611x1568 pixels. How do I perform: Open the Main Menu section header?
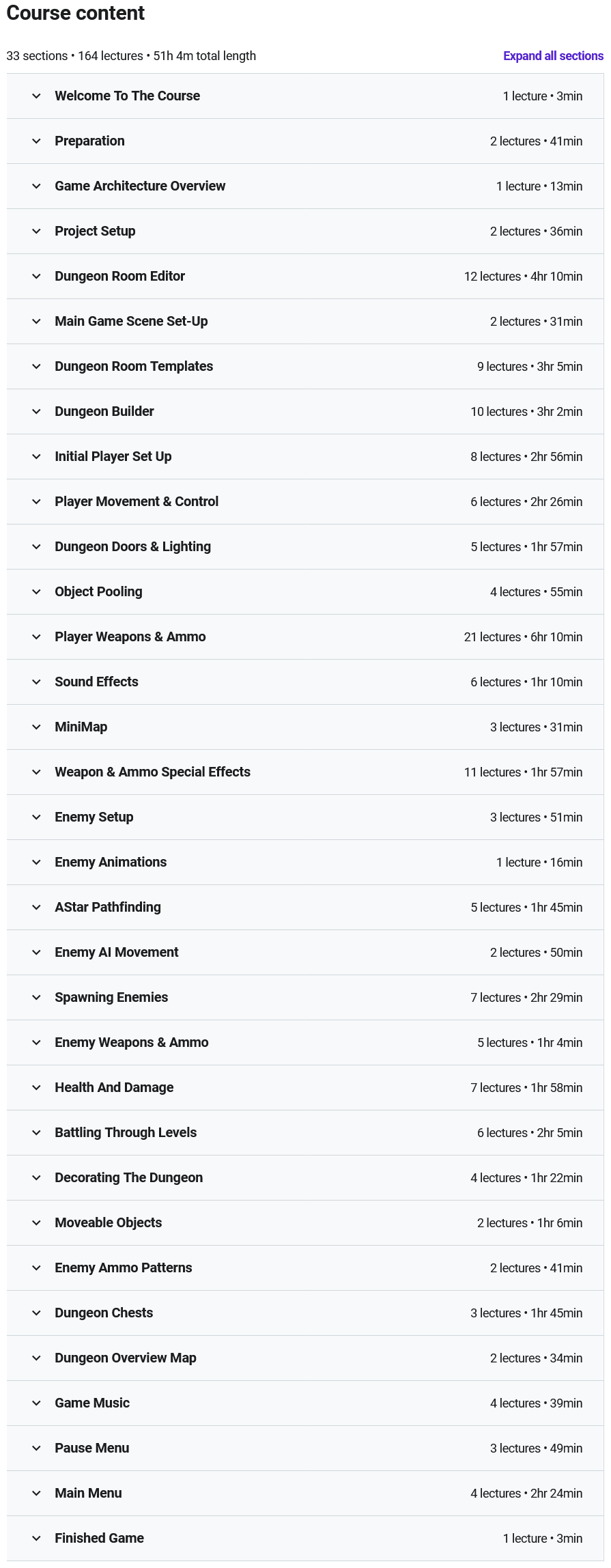[x=305, y=1494]
